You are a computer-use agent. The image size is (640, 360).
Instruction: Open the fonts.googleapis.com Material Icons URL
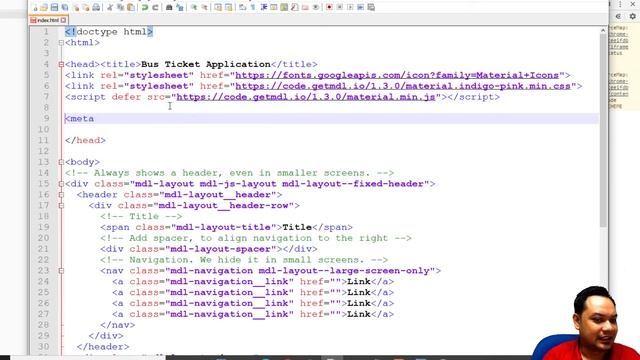point(397,75)
